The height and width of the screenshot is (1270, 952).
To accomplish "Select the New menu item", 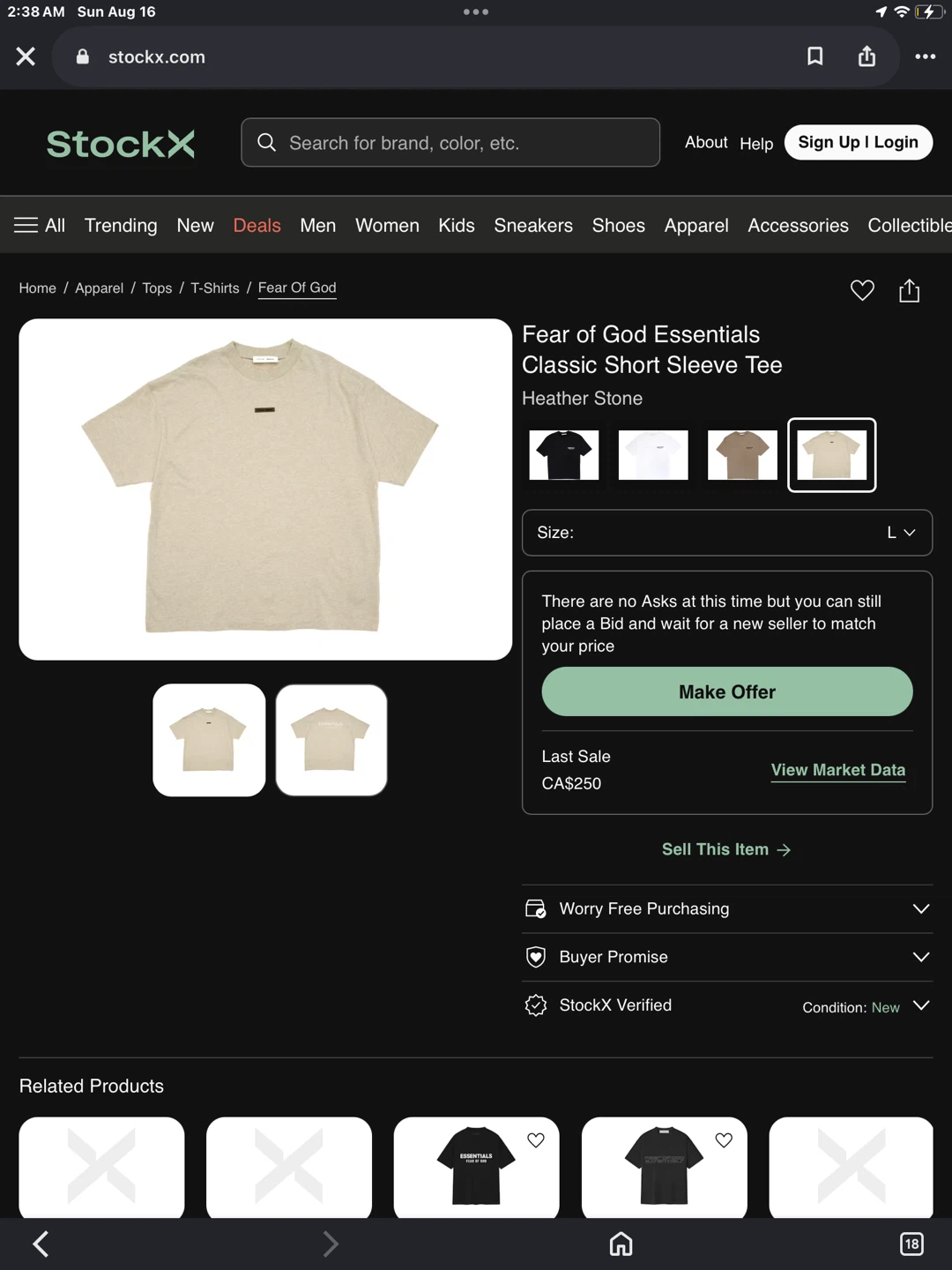I will [196, 226].
